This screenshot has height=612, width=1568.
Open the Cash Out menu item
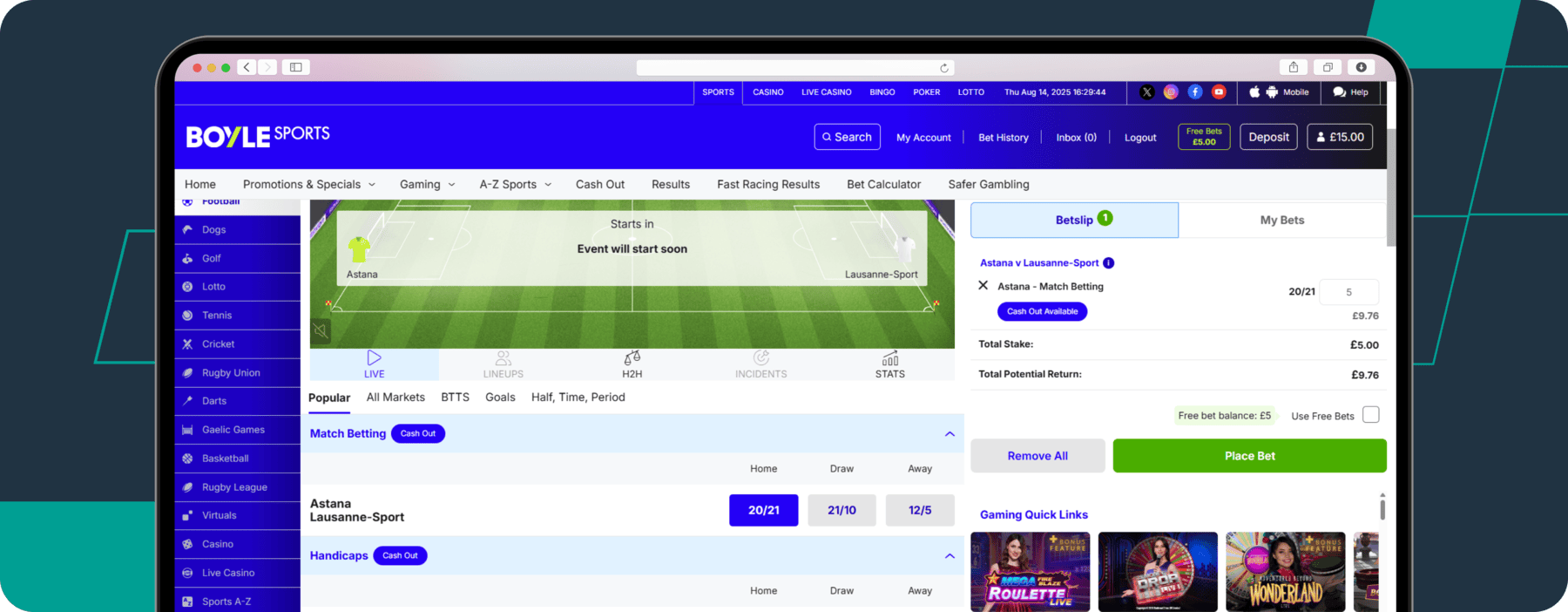tap(600, 184)
